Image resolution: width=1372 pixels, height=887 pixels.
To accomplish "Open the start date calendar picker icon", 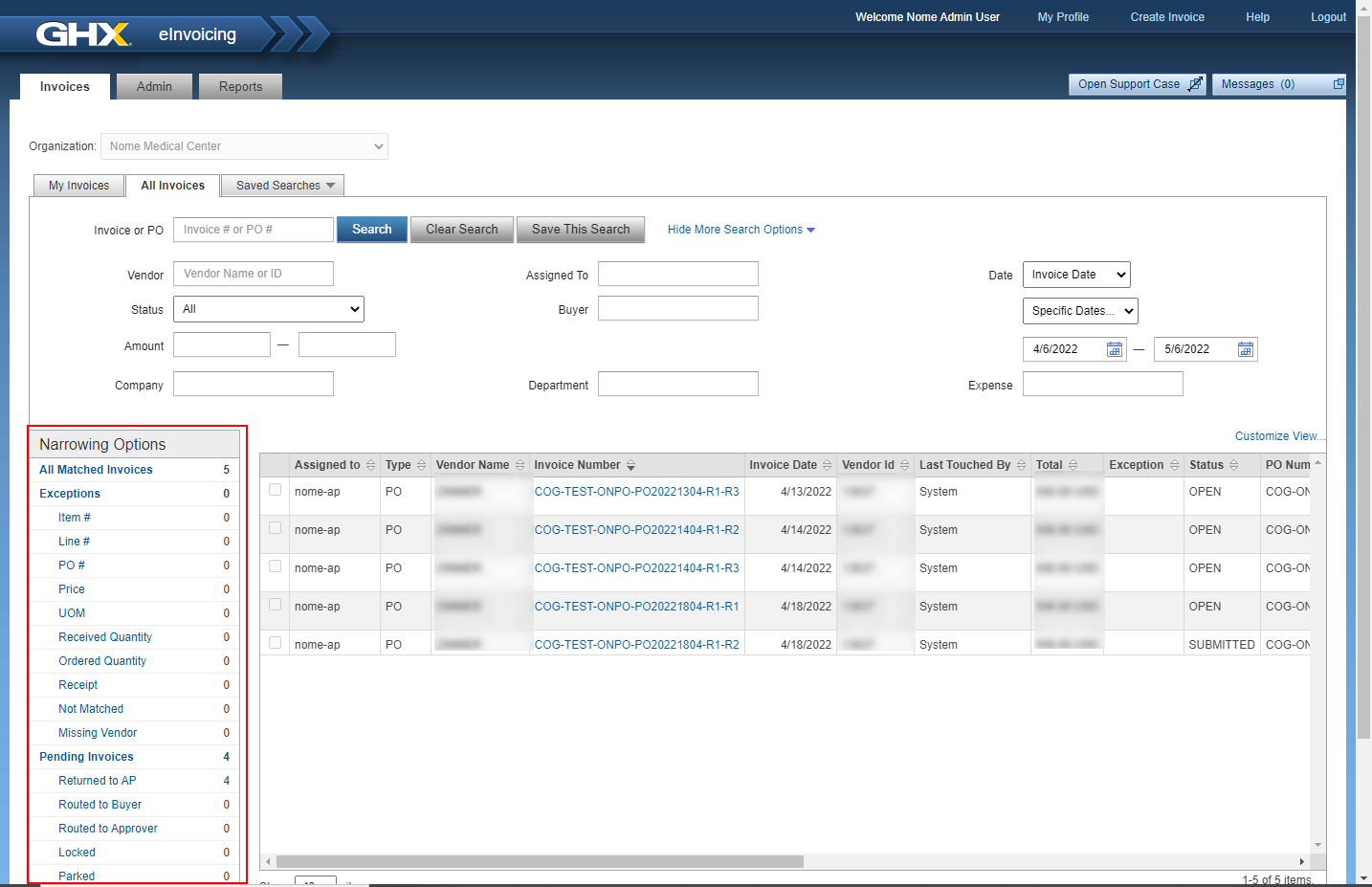I will (x=1114, y=349).
